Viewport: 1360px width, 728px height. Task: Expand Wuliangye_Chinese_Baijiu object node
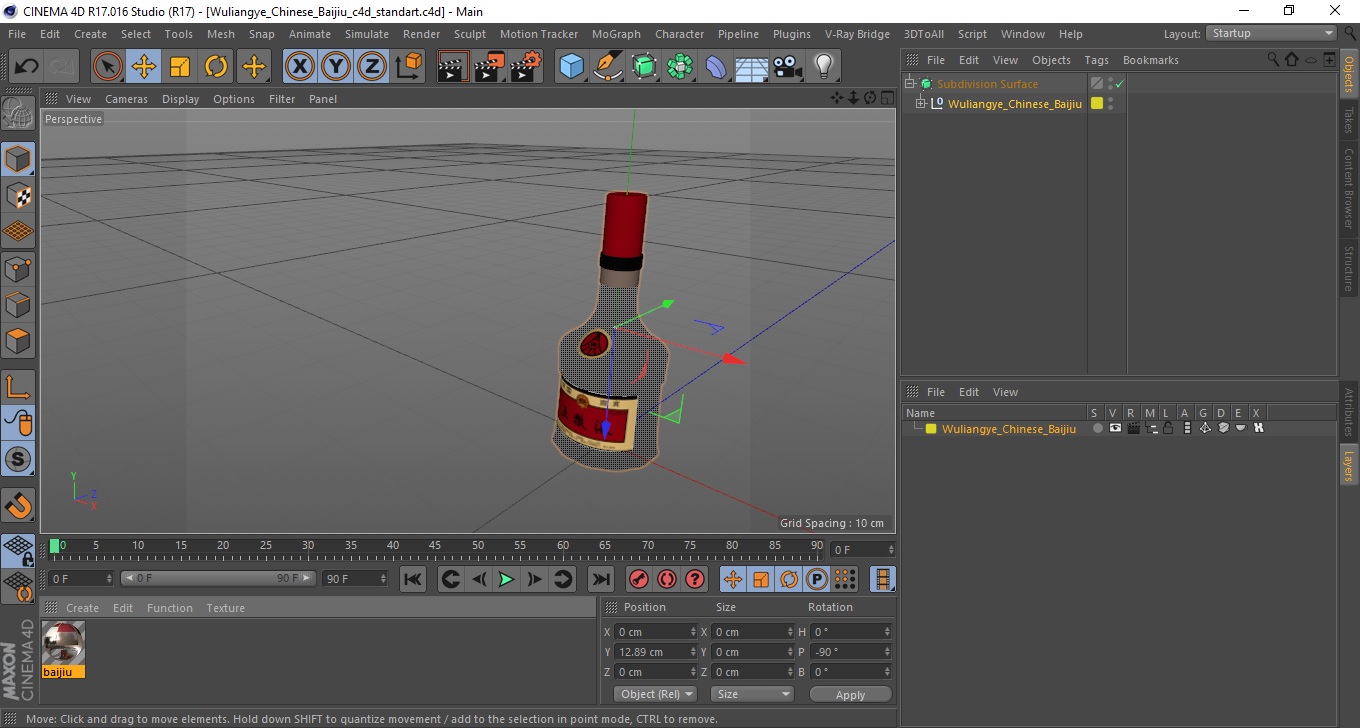921,103
